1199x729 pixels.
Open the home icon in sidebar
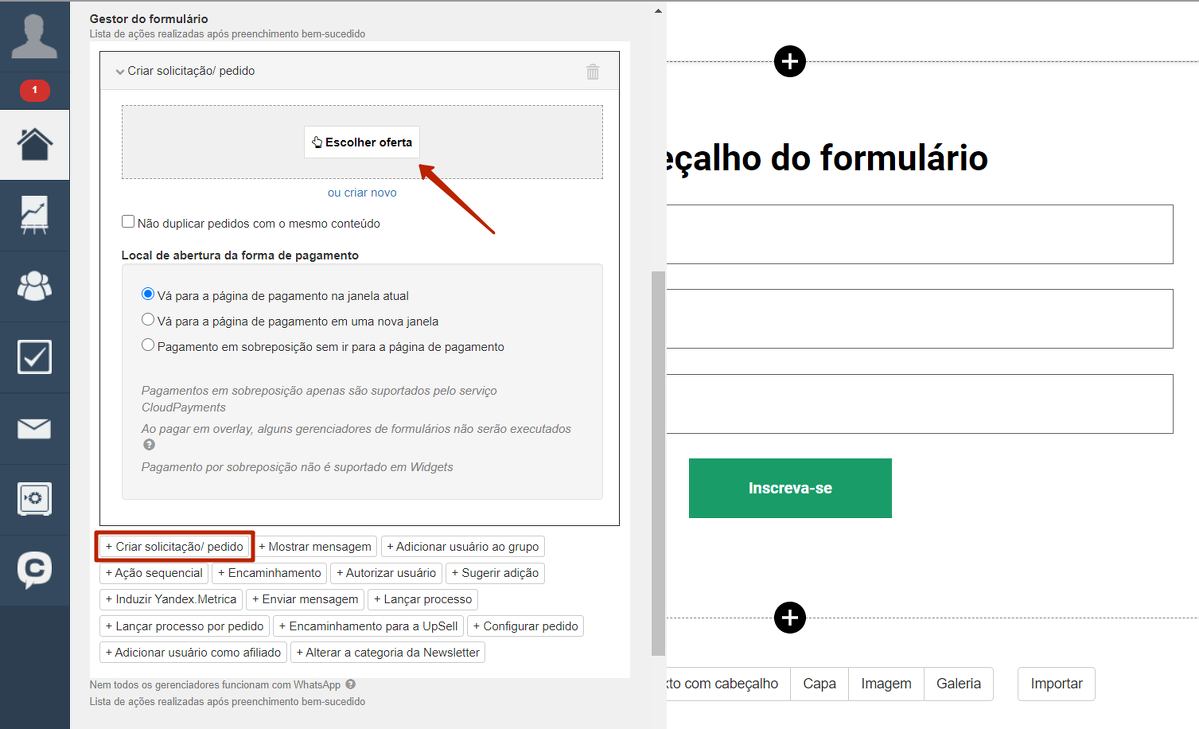pos(34,145)
